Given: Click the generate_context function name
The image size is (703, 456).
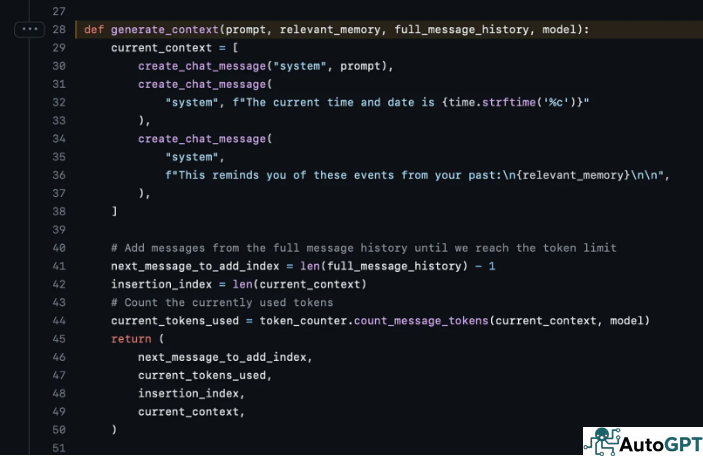Looking at the screenshot, I should click(x=159, y=30).
